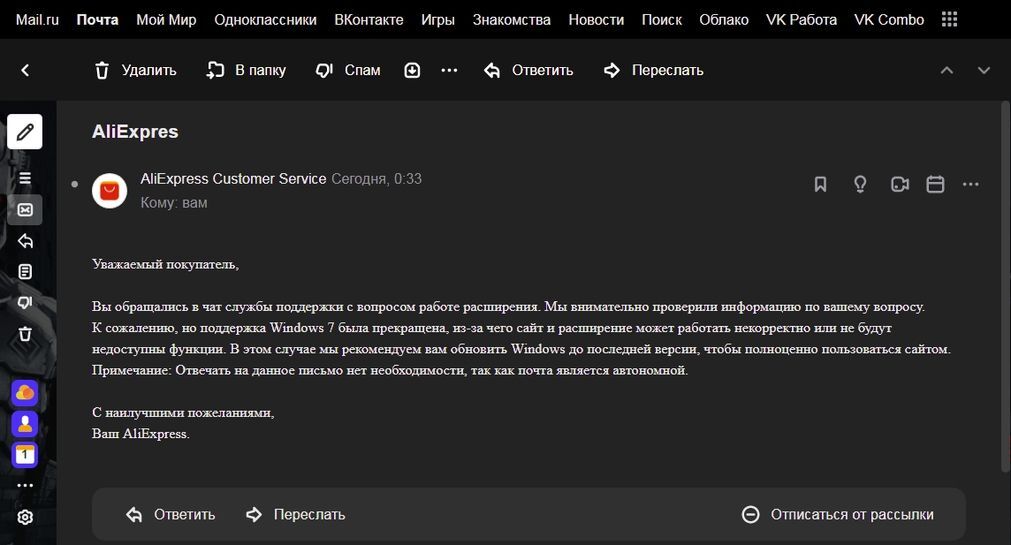This screenshot has width=1011, height=545.
Task: Create calendar event from this email
Action: [x=935, y=185]
